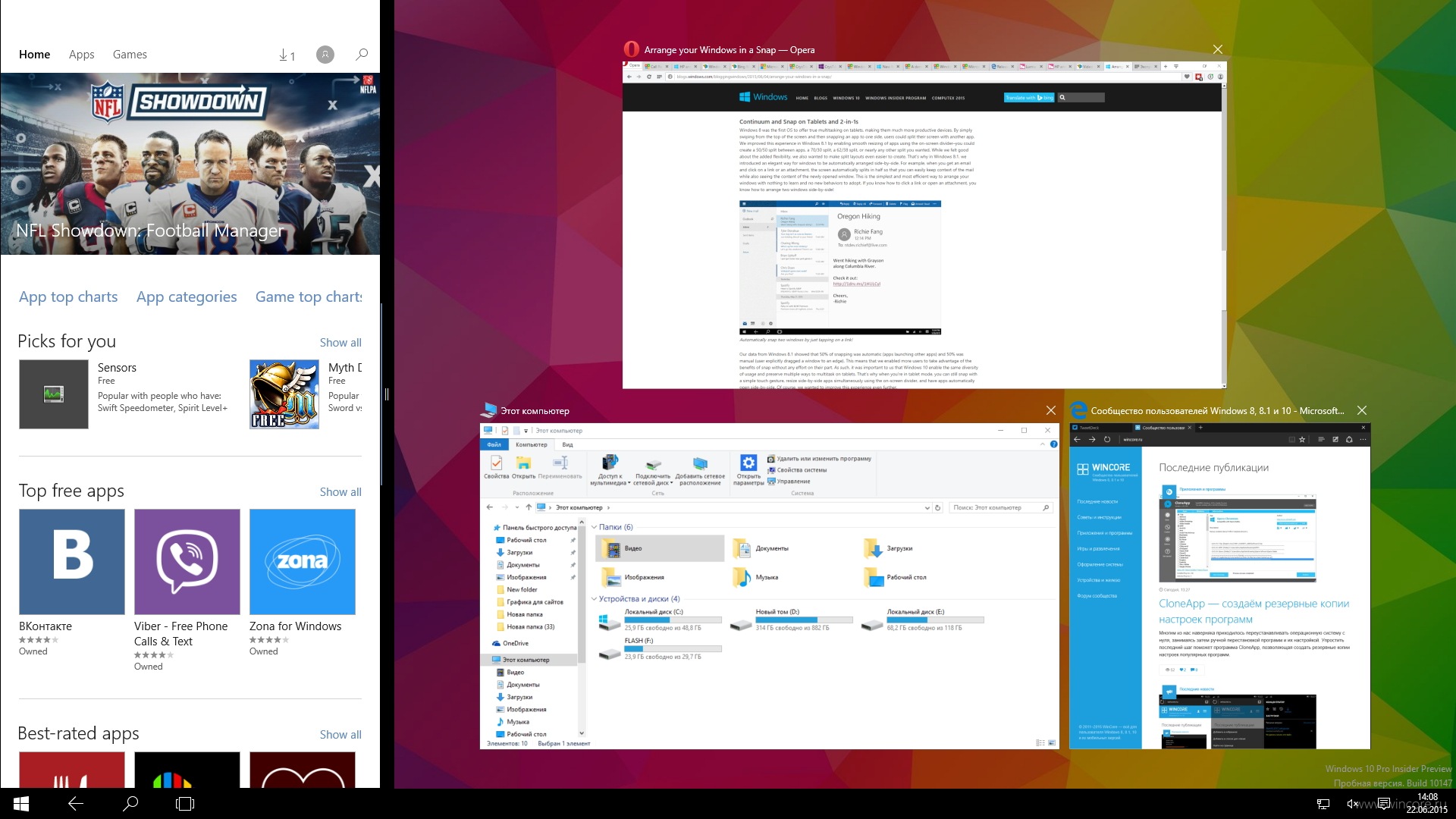This screenshot has width=1456, height=819.
Task: Open the Myth app icon
Action: (x=284, y=394)
